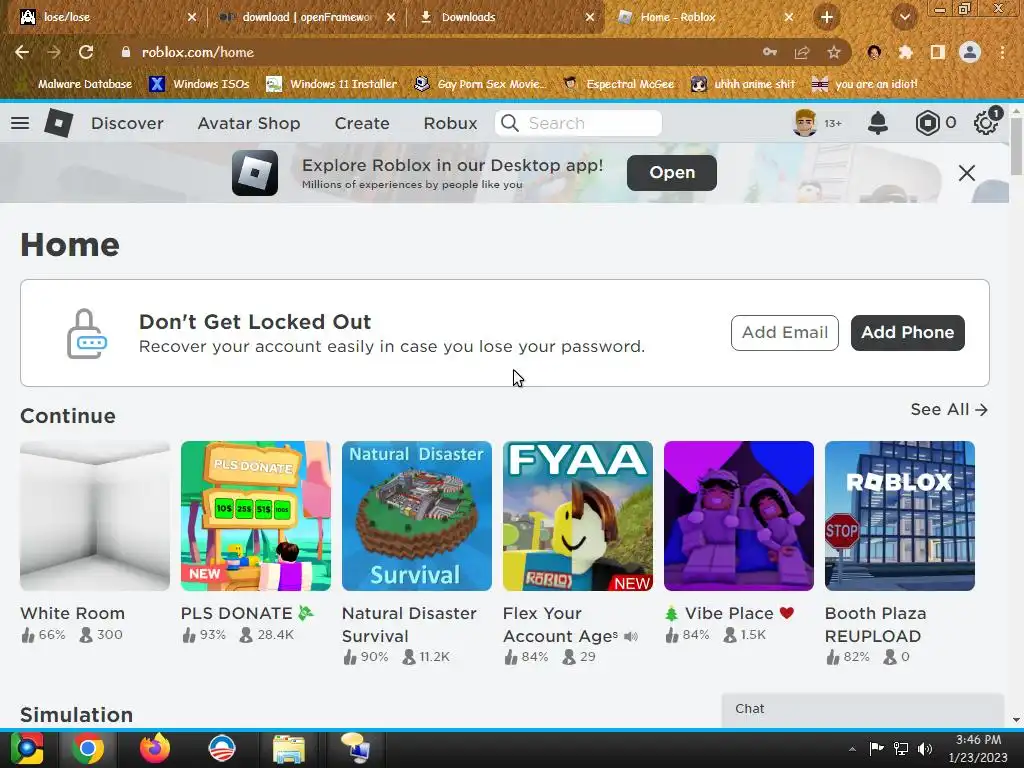Viewport: 1024px width, 768px height.
Task: Open Chrome three-dot menu
Action: point(1002,52)
